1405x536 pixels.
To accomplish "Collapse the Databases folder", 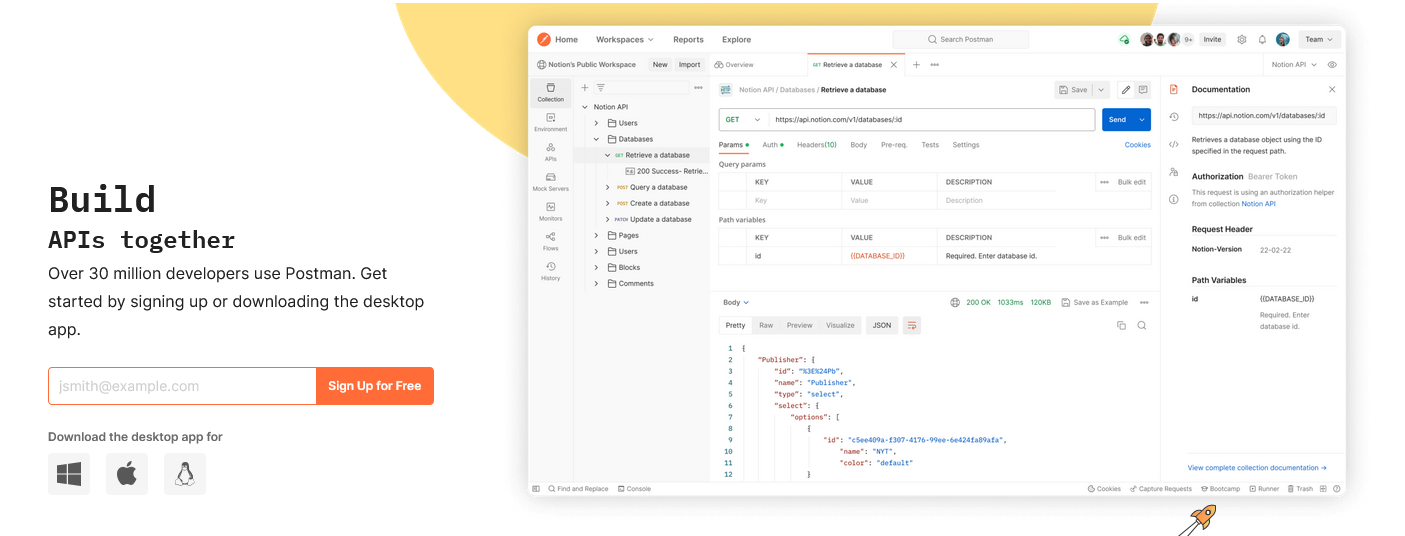I will pos(597,139).
